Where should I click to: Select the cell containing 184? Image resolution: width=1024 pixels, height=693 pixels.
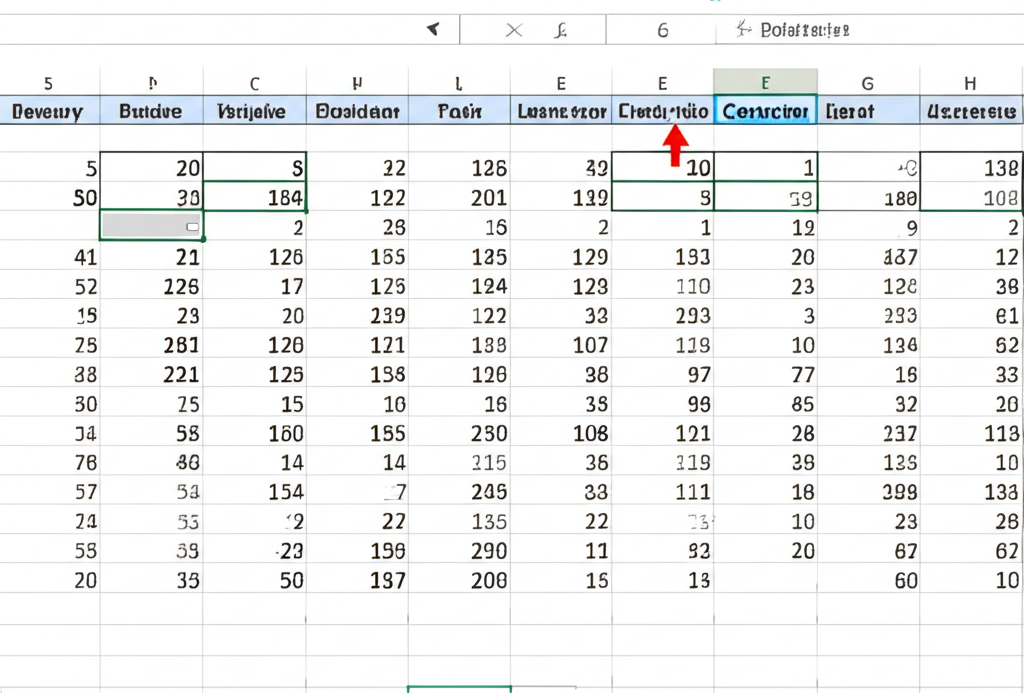tap(255, 197)
